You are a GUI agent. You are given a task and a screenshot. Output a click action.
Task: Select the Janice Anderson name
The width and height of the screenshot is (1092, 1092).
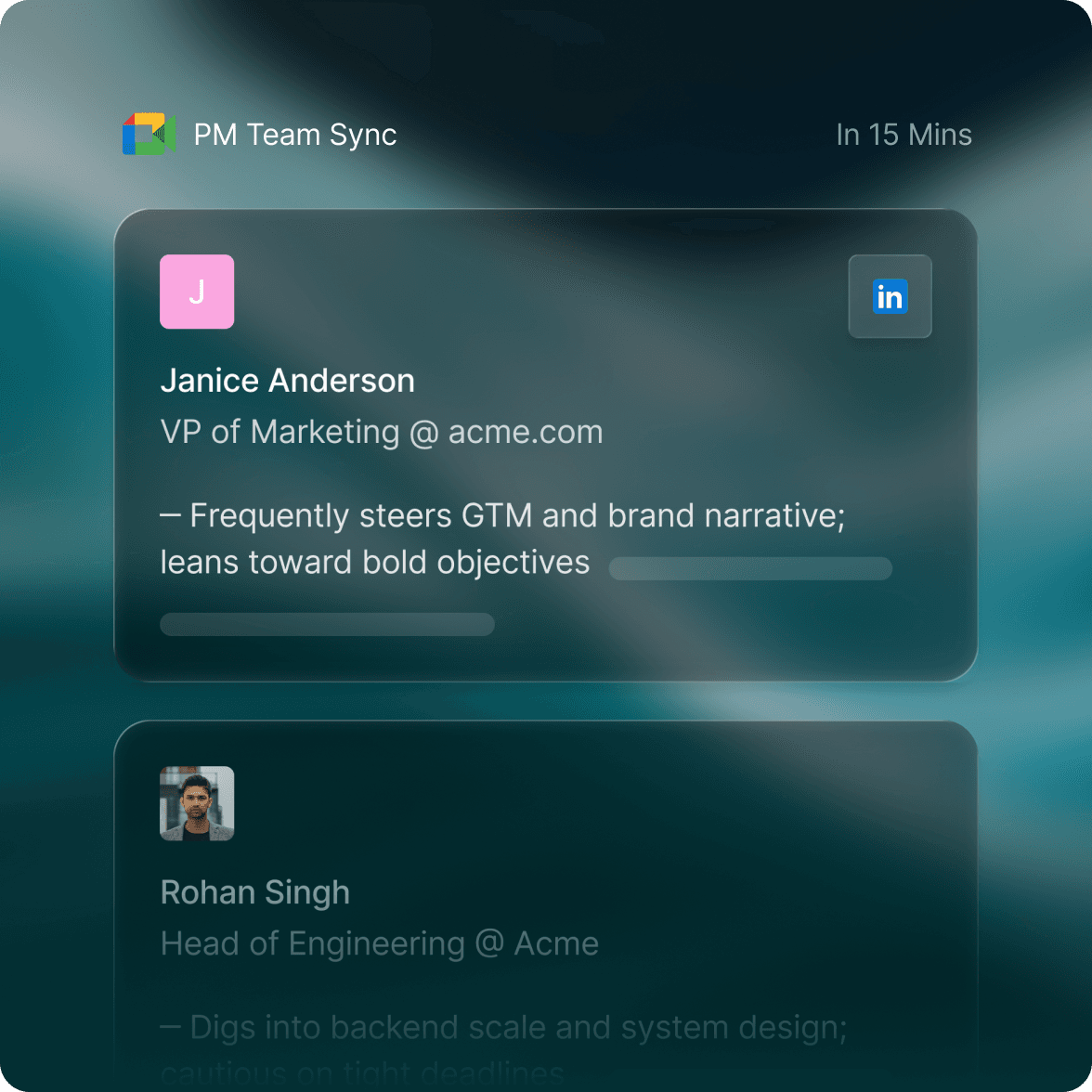pos(287,381)
